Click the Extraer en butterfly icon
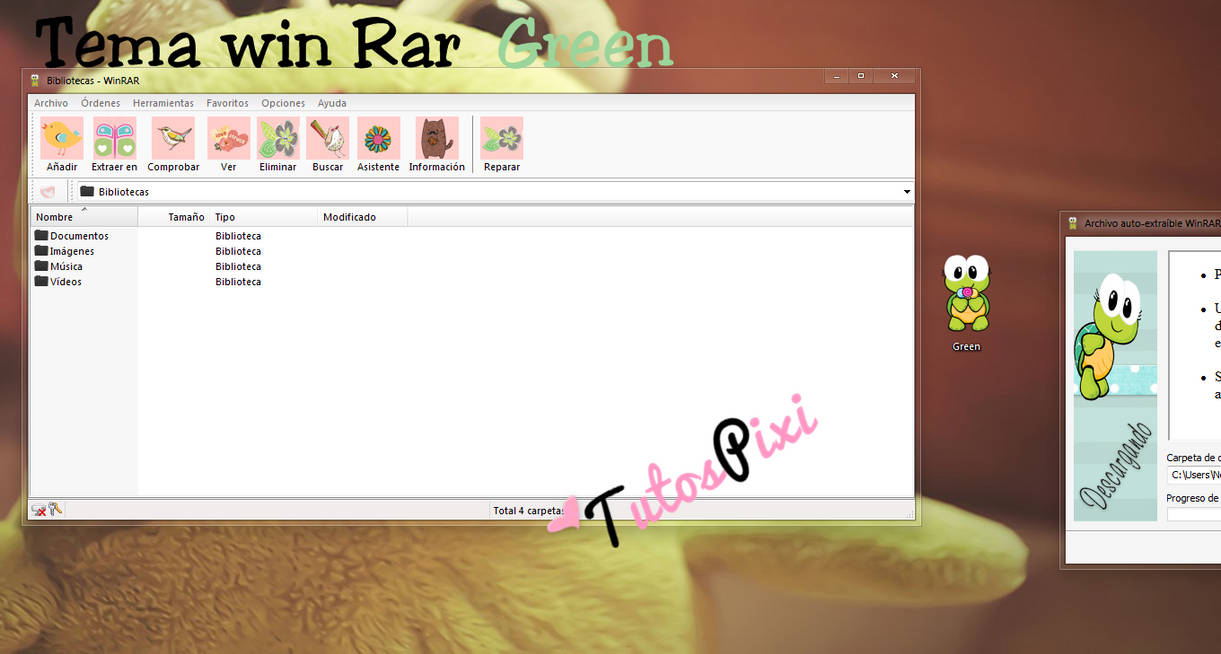Viewport: 1221px width, 654px height. click(113, 138)
